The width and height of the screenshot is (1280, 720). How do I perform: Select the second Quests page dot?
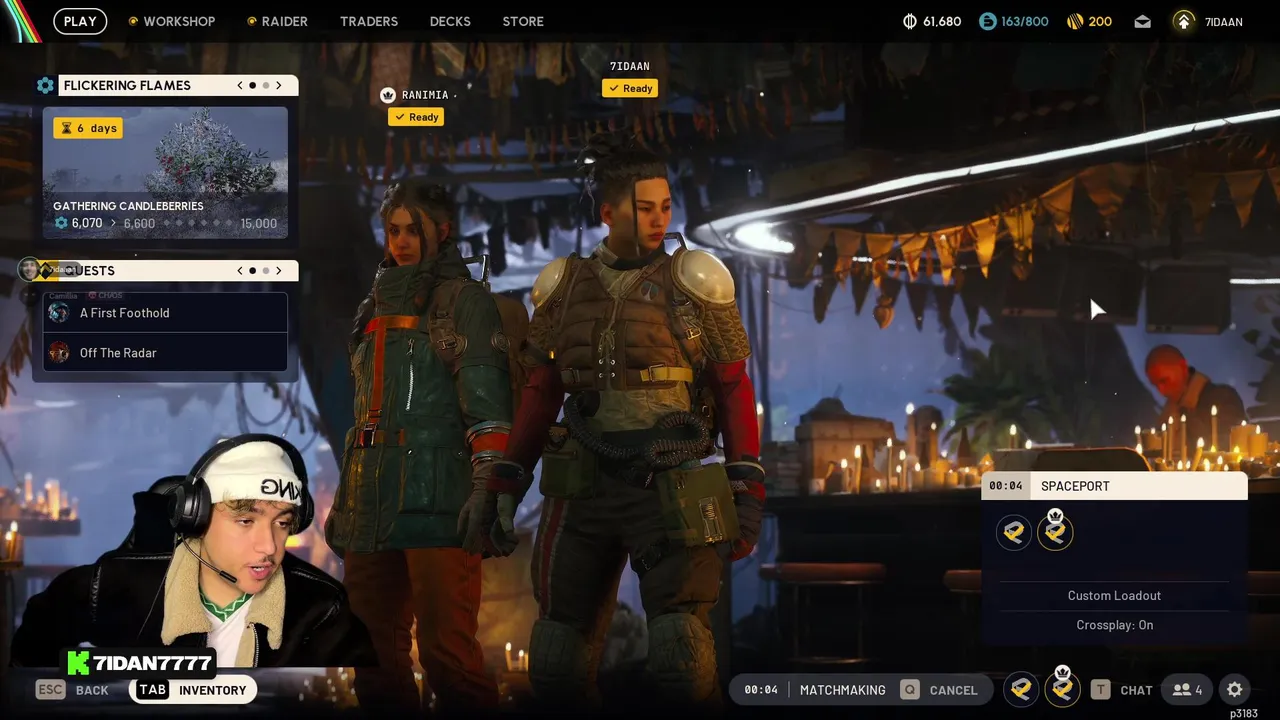click(266, 271)
